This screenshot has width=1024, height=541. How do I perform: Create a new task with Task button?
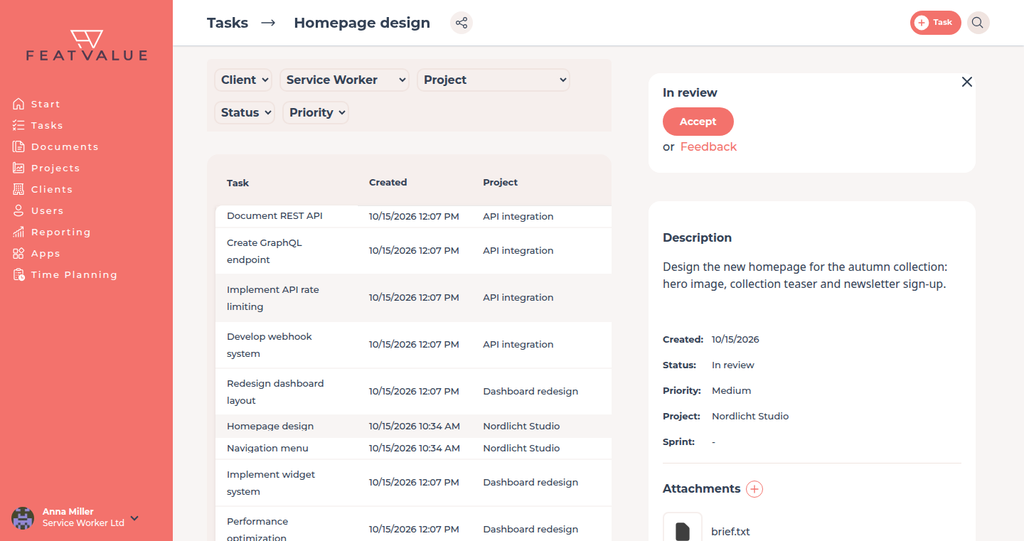(x=935, y=22)
